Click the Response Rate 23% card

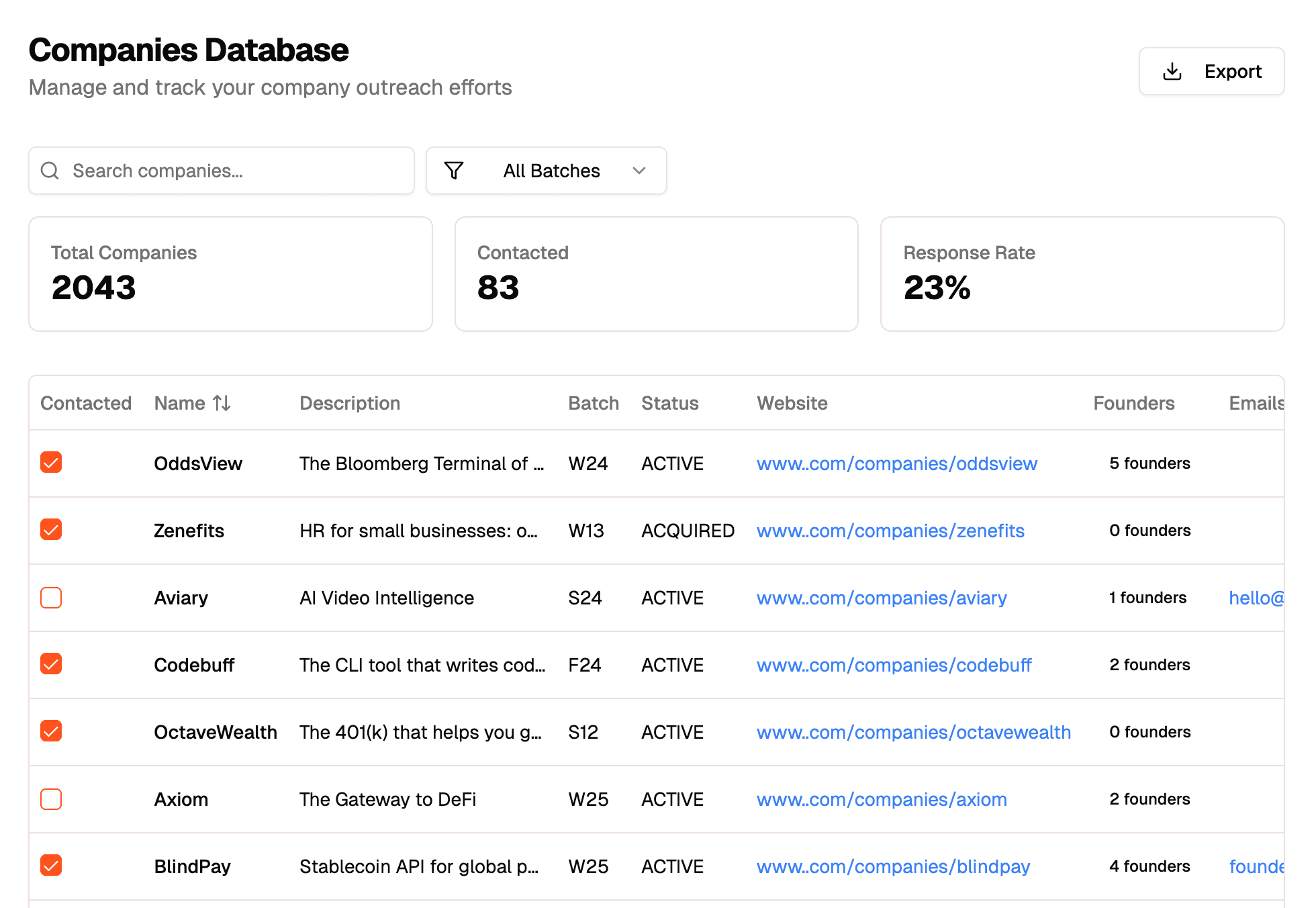1082,274
